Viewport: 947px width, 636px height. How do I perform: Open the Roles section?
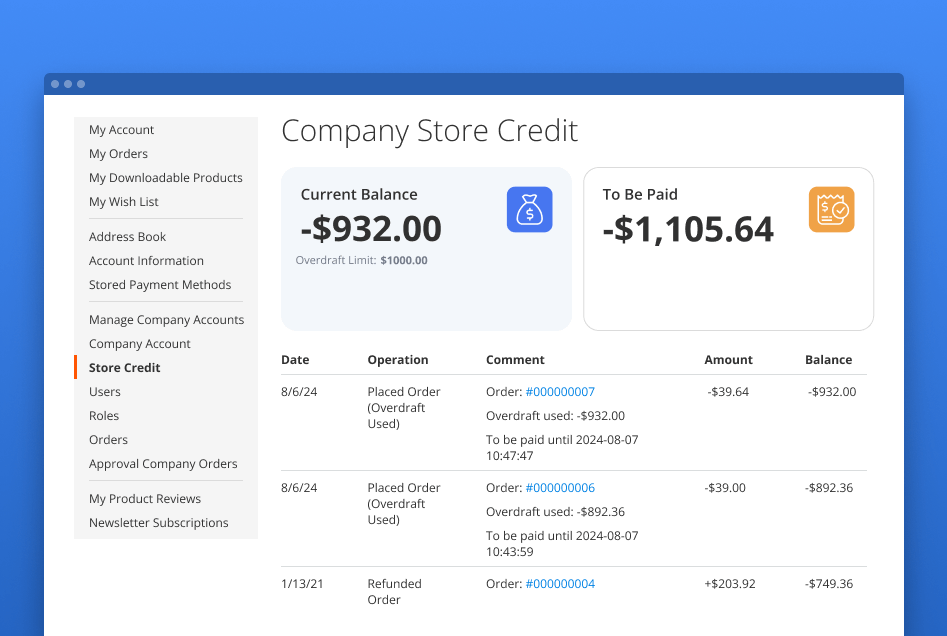point(103,415)
